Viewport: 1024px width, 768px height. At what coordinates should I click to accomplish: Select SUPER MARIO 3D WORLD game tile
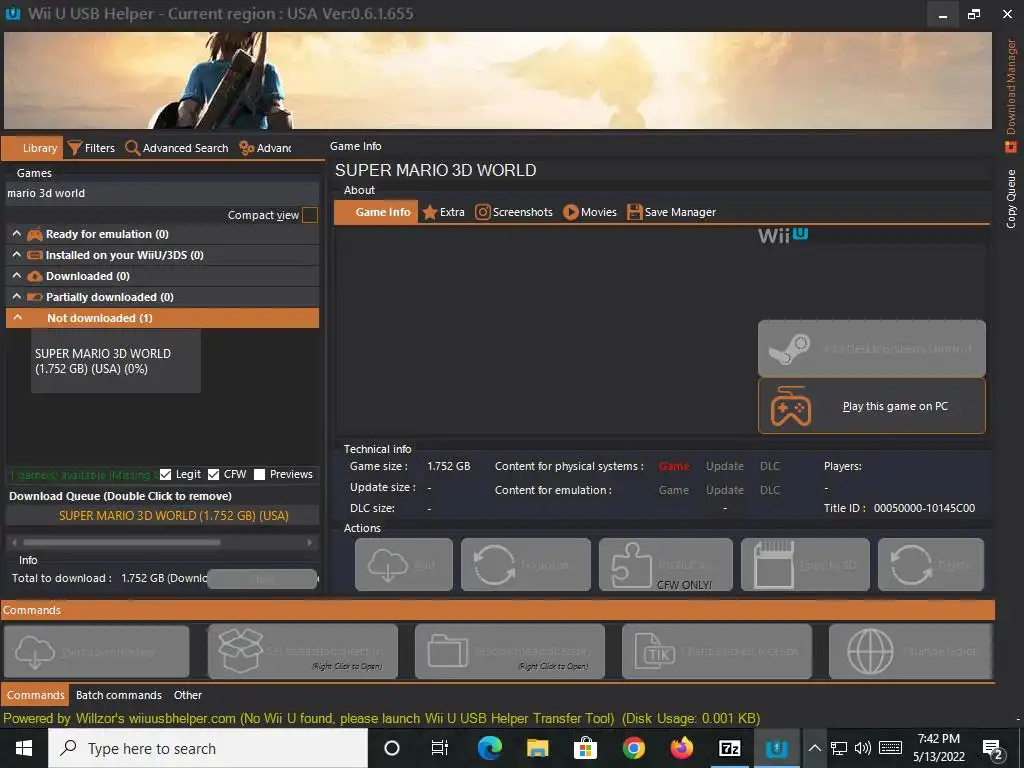[x=116, y=360]
